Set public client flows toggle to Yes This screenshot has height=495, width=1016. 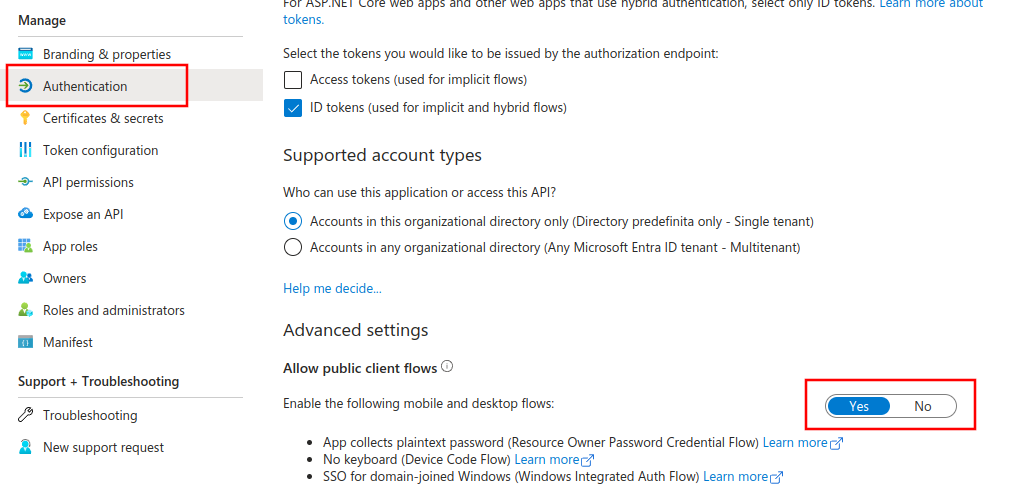[859, 406]
